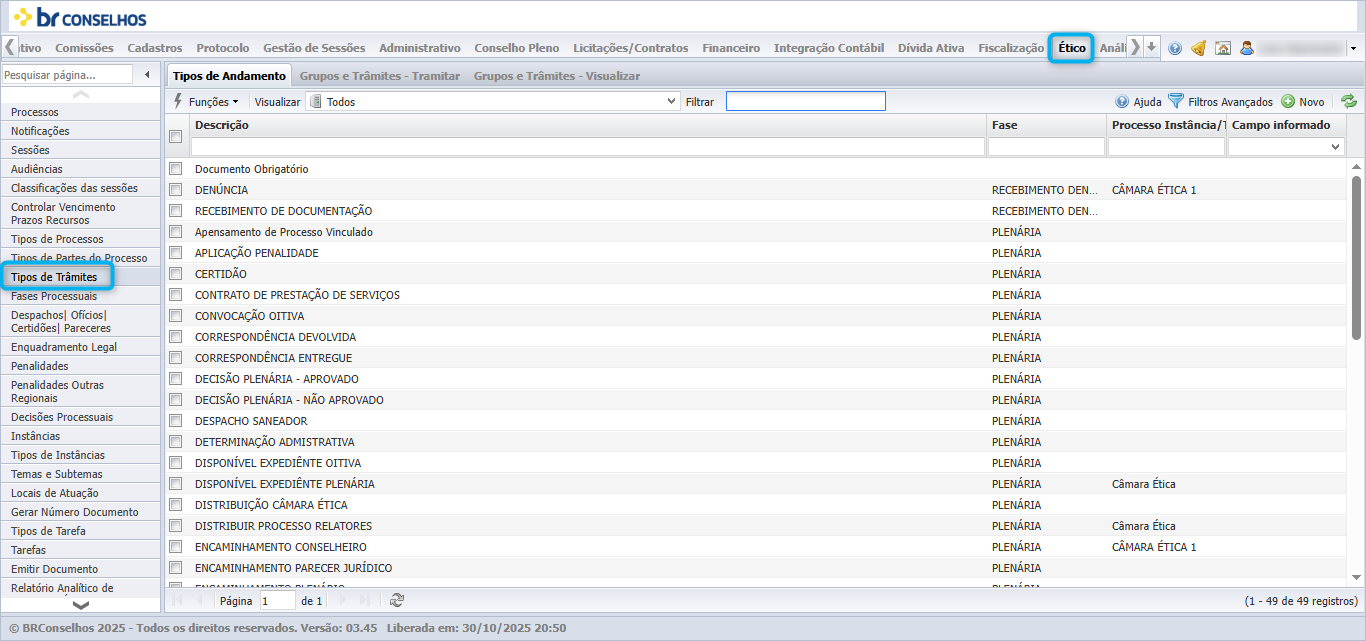Open Filtros Avançados funnel icon
Screen dimensions: 1366x641
tap(1176, 102)
